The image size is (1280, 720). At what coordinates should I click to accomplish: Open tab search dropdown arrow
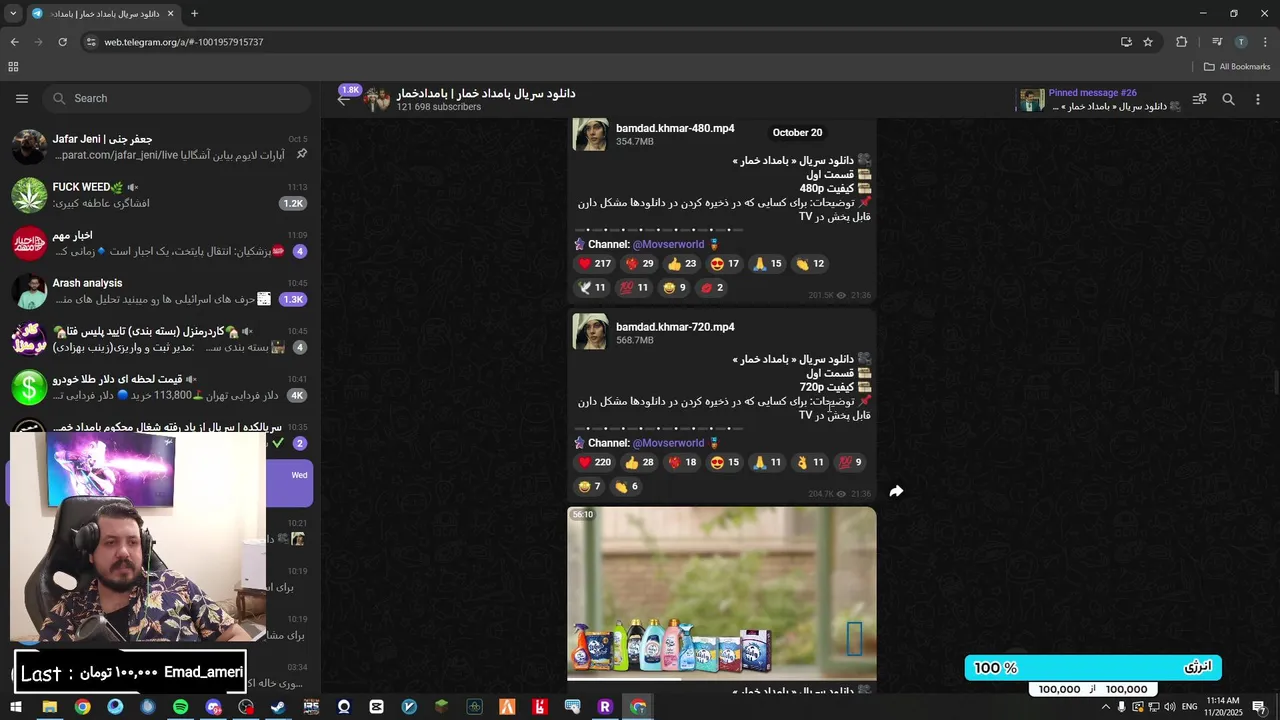13,14
